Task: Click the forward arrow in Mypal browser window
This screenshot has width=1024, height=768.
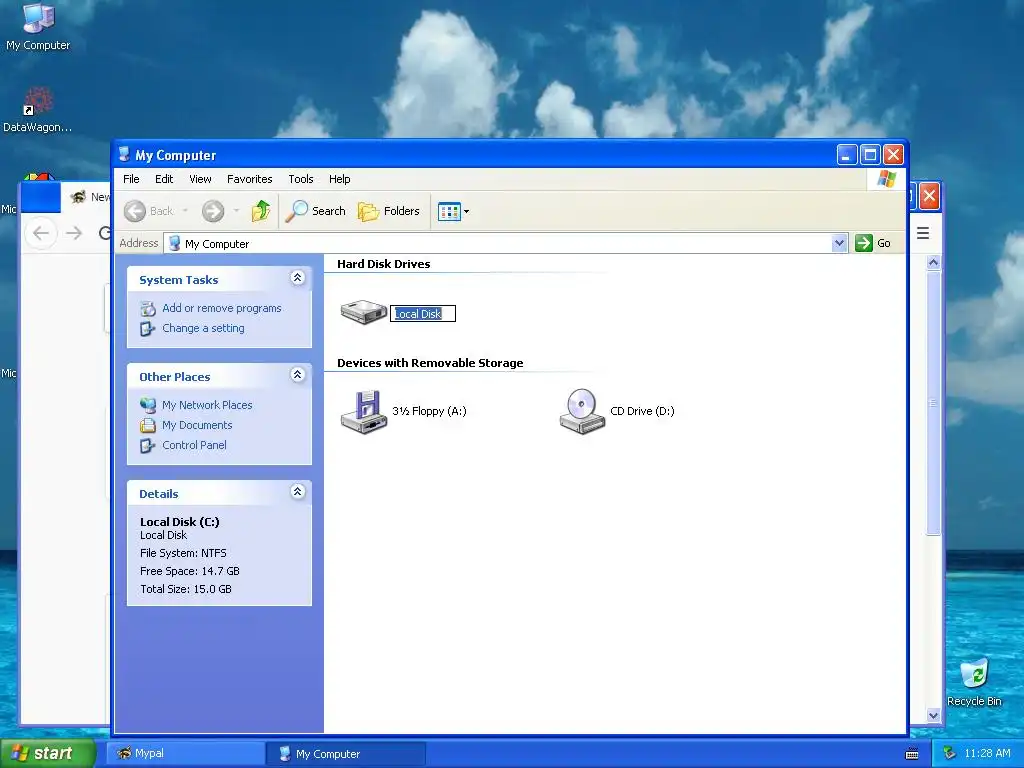Action: pyautogui.click(x=74, y=233)
